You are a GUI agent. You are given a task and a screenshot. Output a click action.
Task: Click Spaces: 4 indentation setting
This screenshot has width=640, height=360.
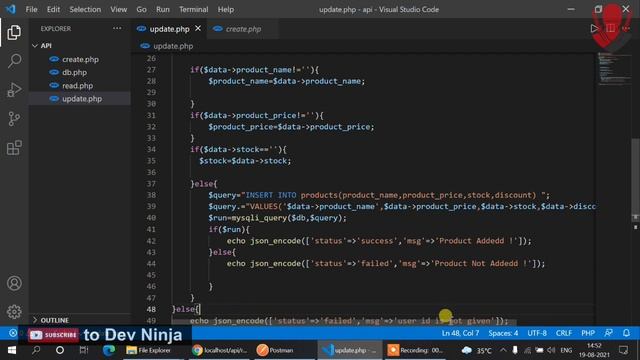[x=503, y=333]
